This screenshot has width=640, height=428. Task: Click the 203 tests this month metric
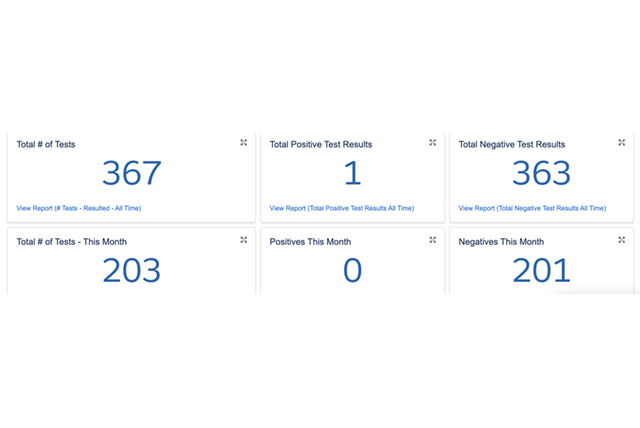[x=132, y=271]
